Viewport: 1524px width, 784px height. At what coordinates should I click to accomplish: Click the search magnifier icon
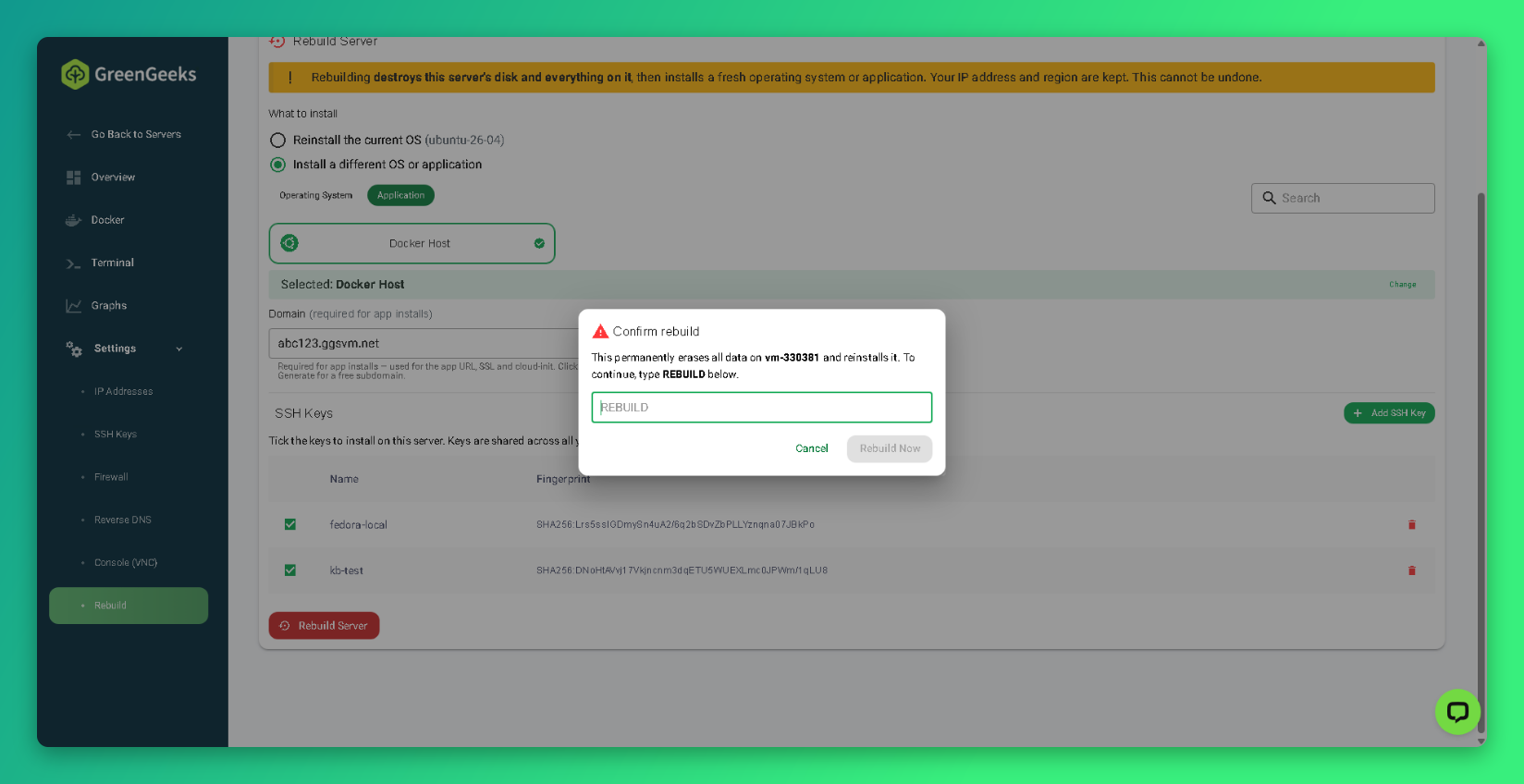[x=1269, y=198]
